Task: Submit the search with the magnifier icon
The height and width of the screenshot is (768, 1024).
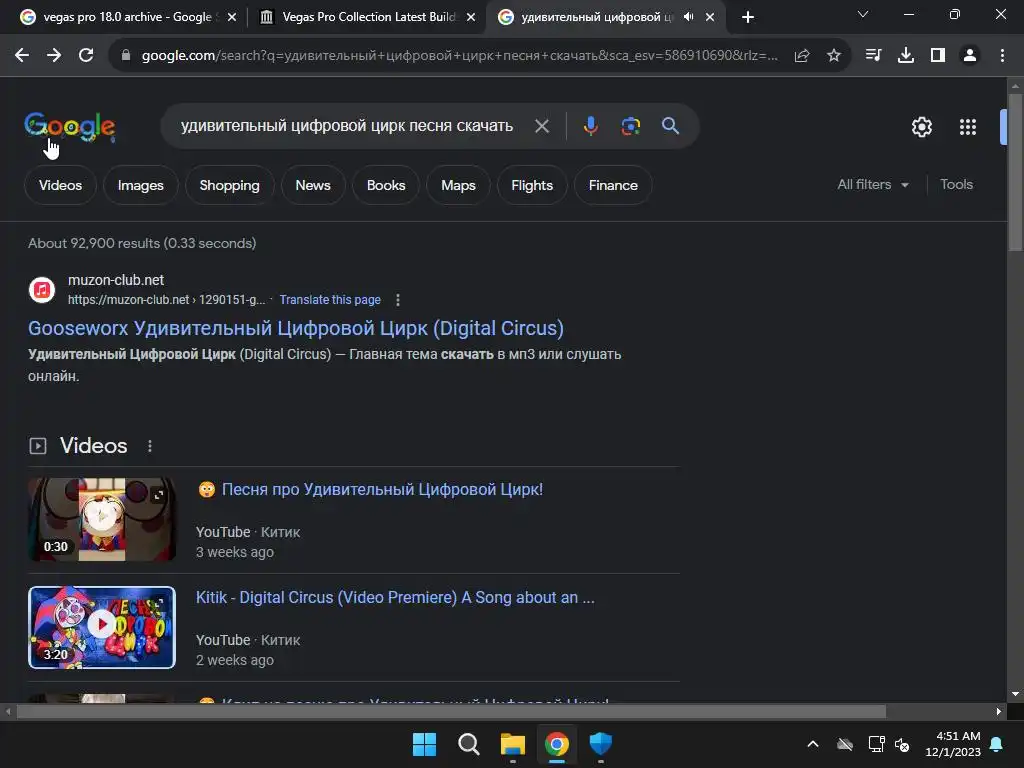Action: (671, 126)
